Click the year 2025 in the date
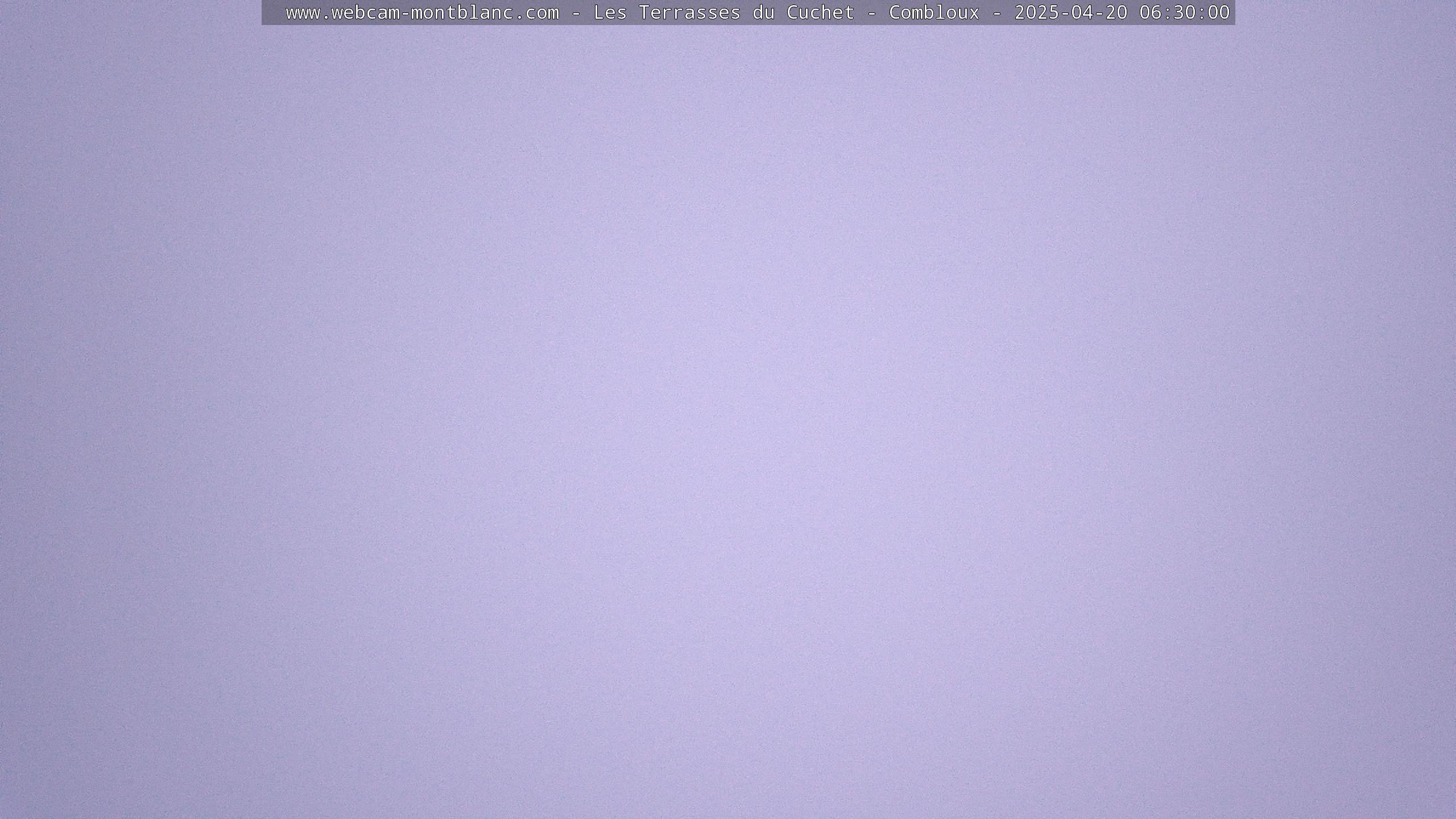This screenshot has width=1456, height=819. [1036, 13]
